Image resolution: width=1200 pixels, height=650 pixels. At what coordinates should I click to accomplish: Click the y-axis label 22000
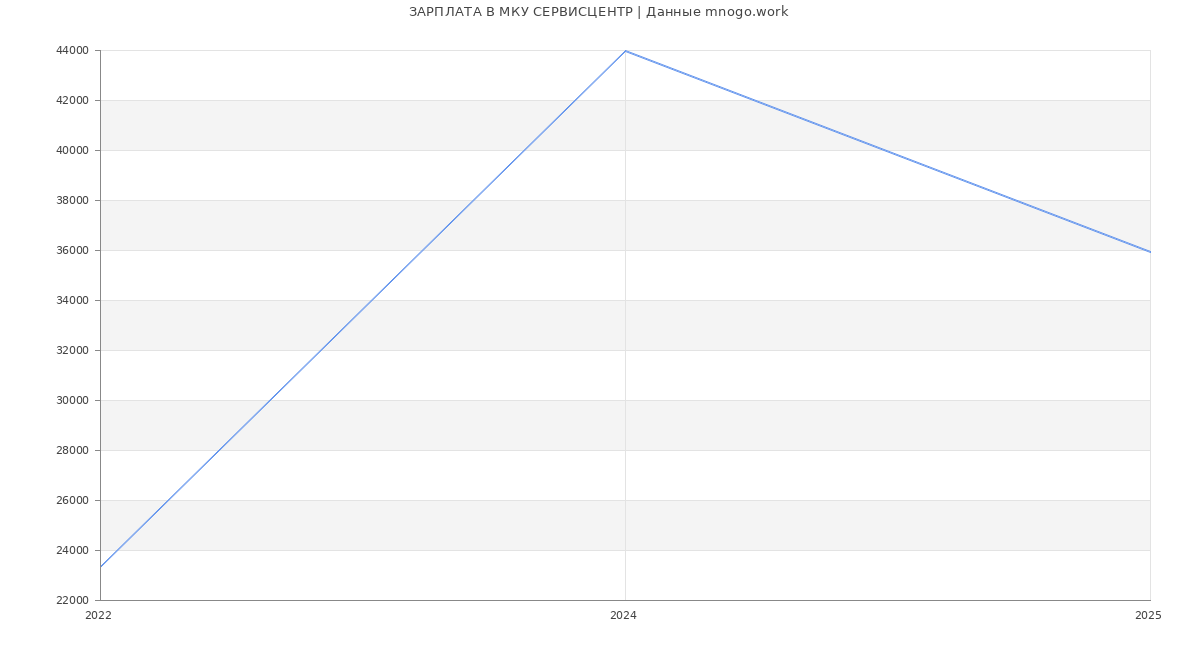73,600
